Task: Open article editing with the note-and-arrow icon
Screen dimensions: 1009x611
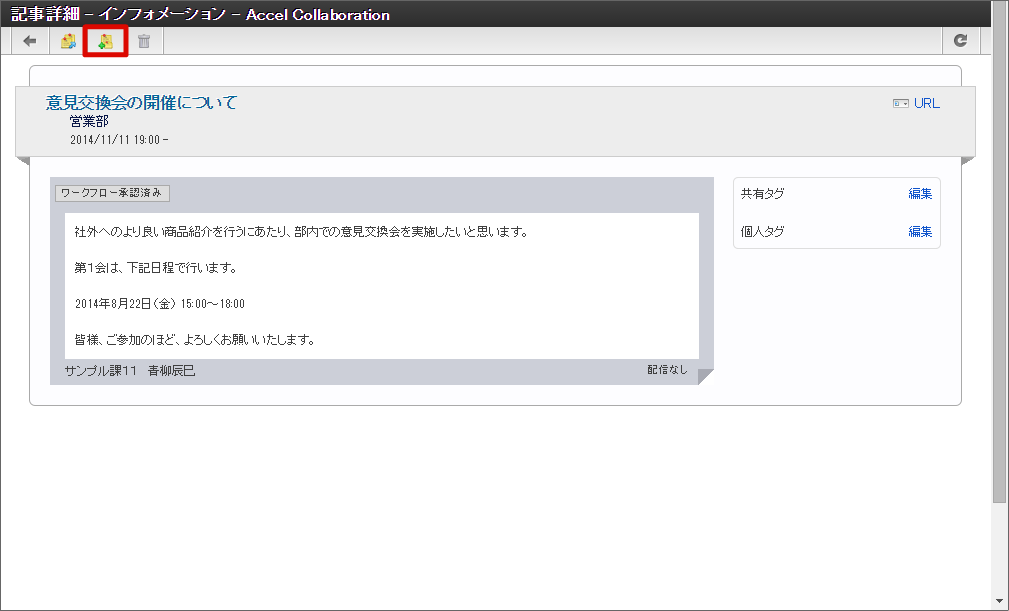Action: tap(67, 40)
